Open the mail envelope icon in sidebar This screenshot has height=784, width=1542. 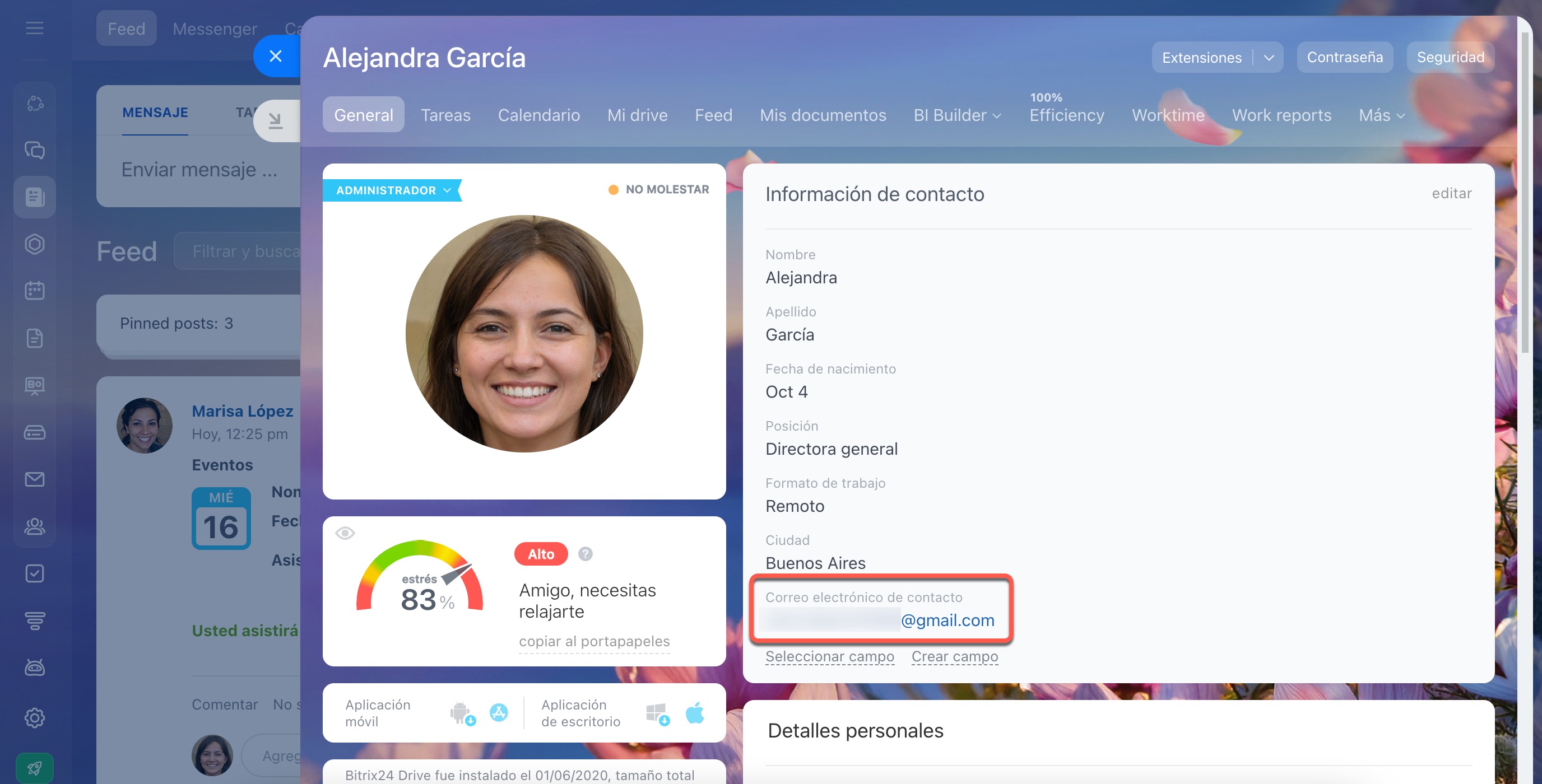[x=35, y=479]
